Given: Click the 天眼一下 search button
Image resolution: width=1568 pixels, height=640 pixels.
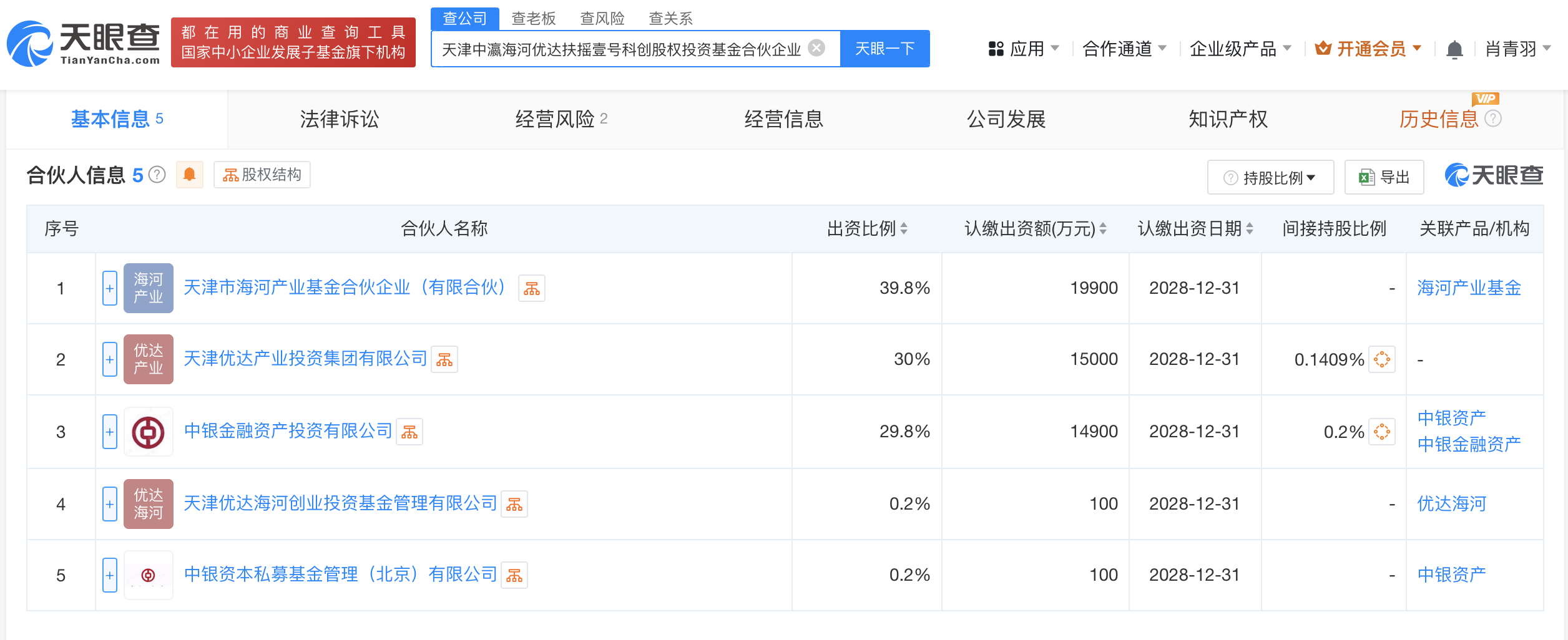Looking at the screenshot, I should 884,49.
